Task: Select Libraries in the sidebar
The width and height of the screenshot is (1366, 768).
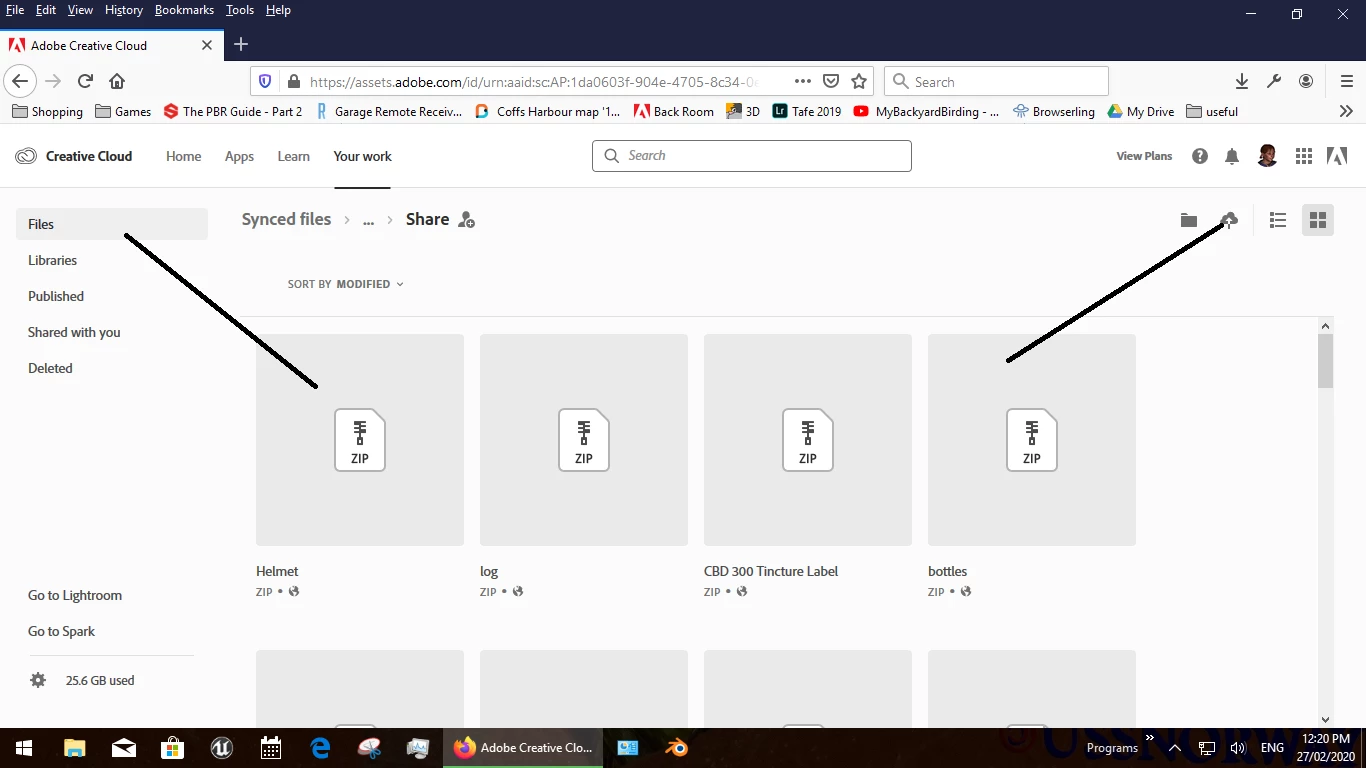Action: click(x=52, y=260)
